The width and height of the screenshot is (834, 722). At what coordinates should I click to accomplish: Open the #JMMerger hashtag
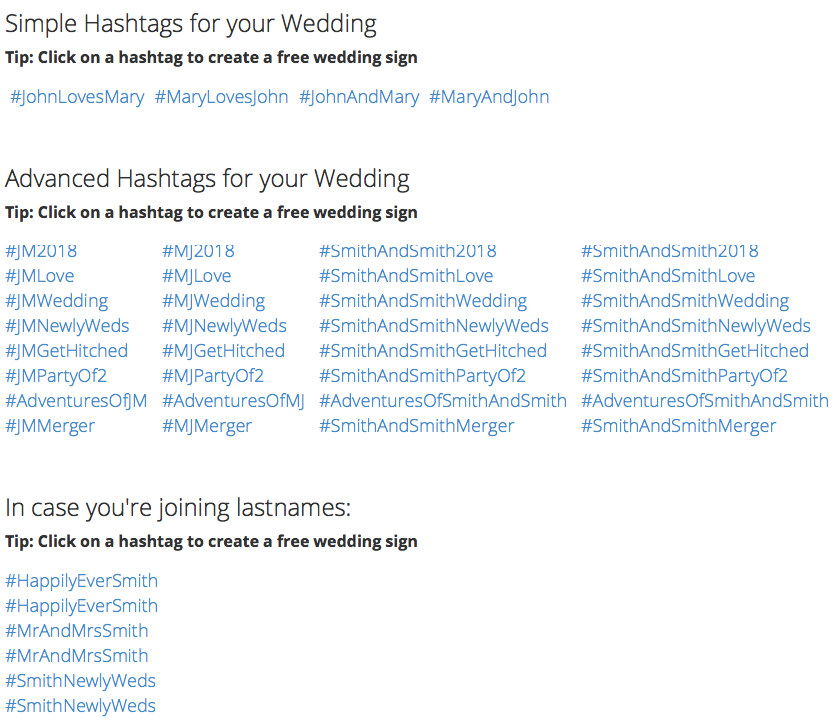pos(50,426)
